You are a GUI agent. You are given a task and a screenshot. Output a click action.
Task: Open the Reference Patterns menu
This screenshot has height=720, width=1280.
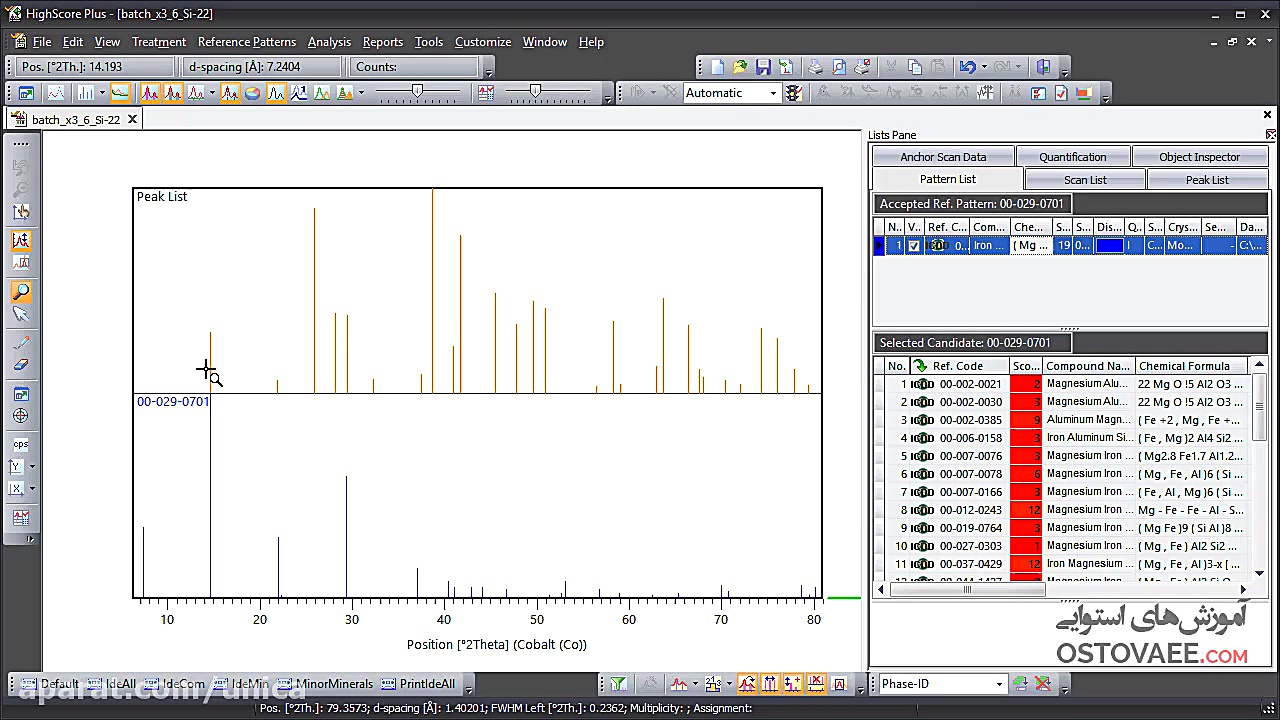pyautogui.click(x=246, y=42)
